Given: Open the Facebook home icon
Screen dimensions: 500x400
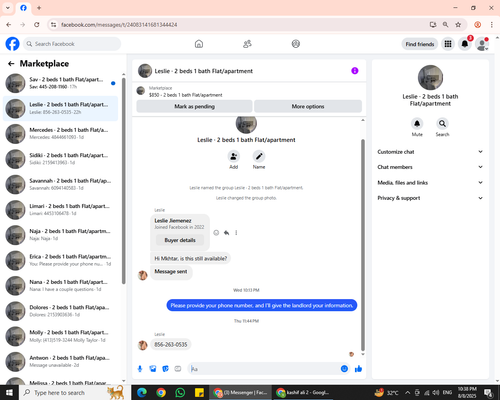Looking at the screenshot, I should point(199,44).
